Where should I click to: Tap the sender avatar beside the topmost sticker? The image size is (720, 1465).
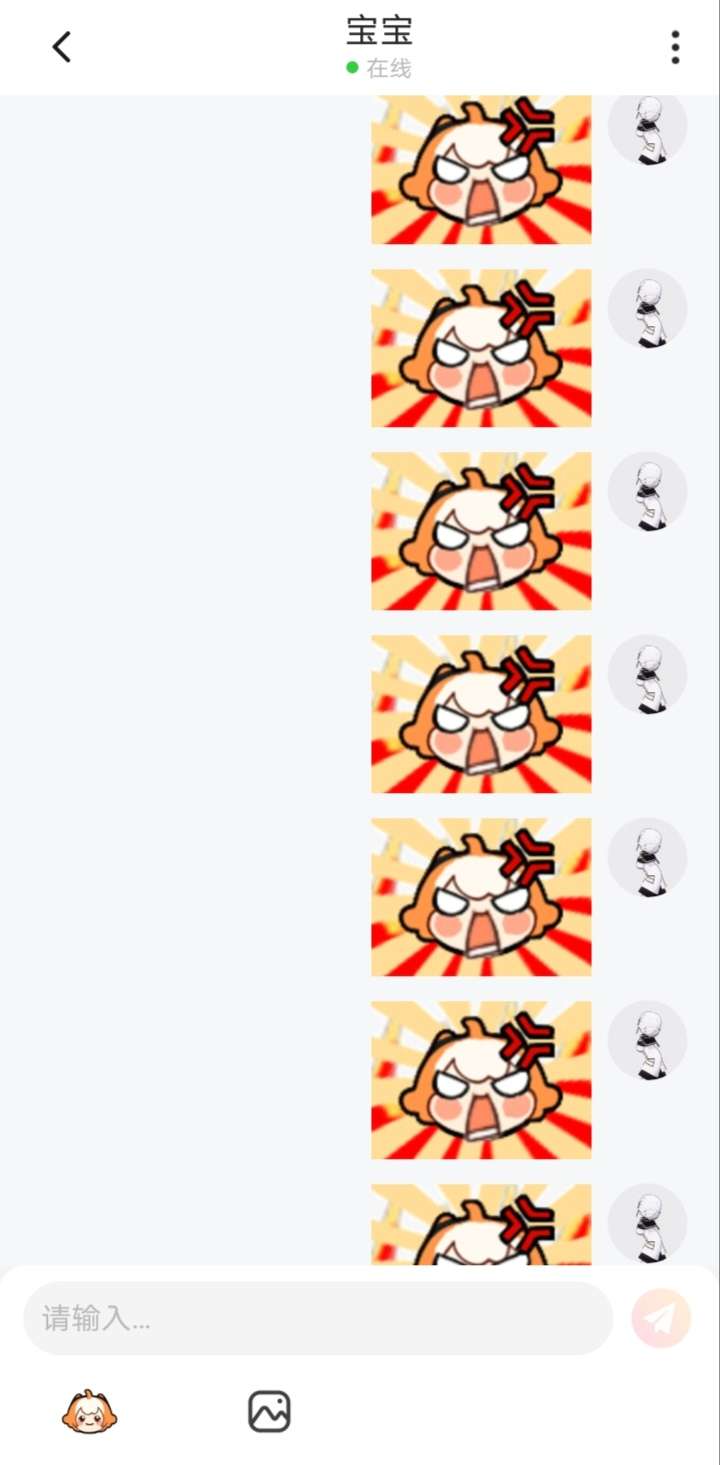(647, 130)
